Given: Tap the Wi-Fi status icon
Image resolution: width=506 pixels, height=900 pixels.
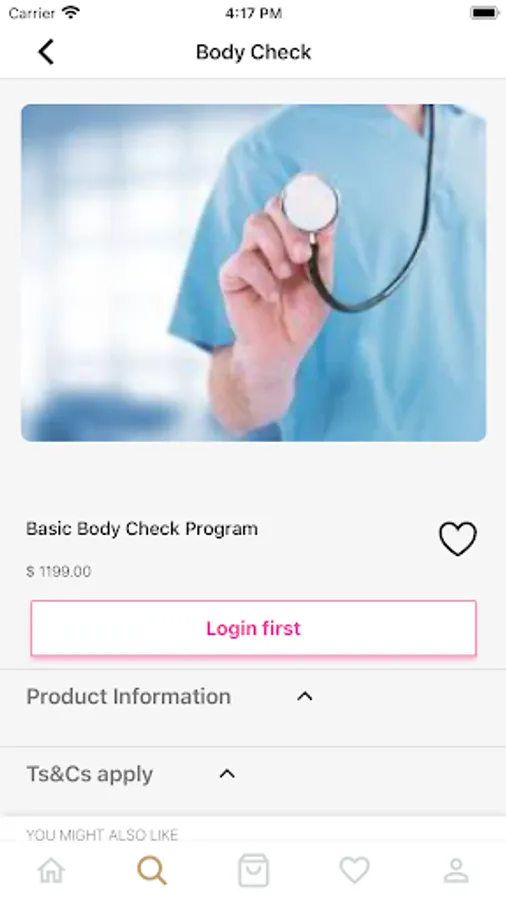Looking at the screenshot, I should point(71,12).
